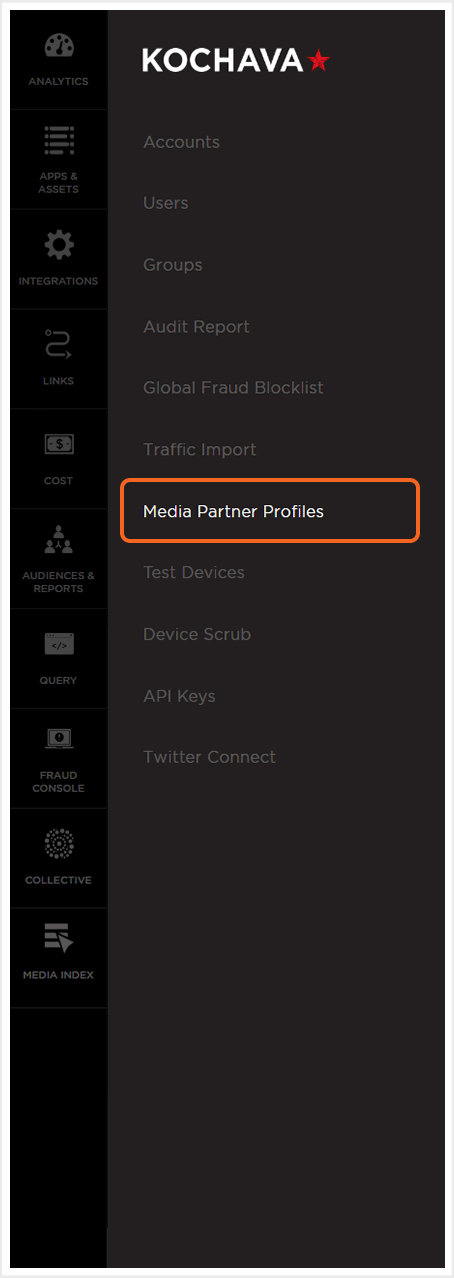The image size is (454, 1278).
Task: Go to the Links icon
Action: 58,346
